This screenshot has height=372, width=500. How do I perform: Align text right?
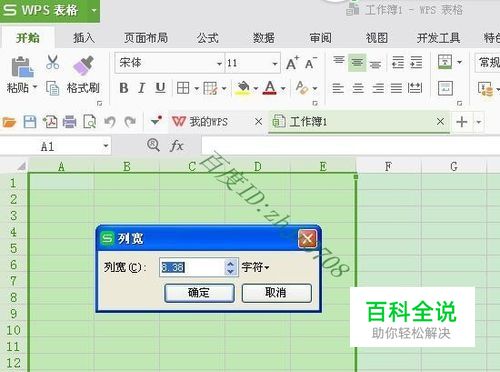378,88
